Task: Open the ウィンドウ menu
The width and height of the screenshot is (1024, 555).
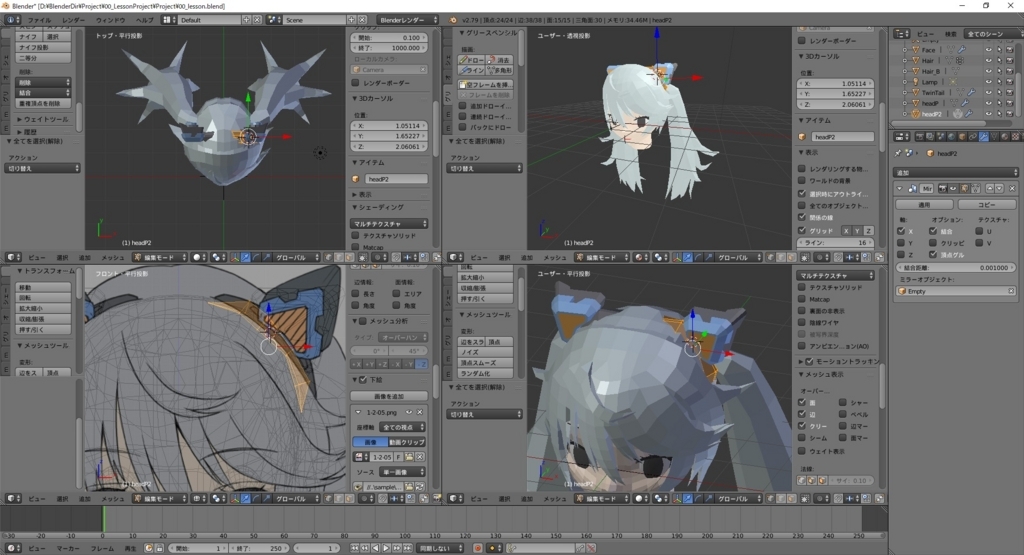Action: pyautogui.click(x=110, y=20)
